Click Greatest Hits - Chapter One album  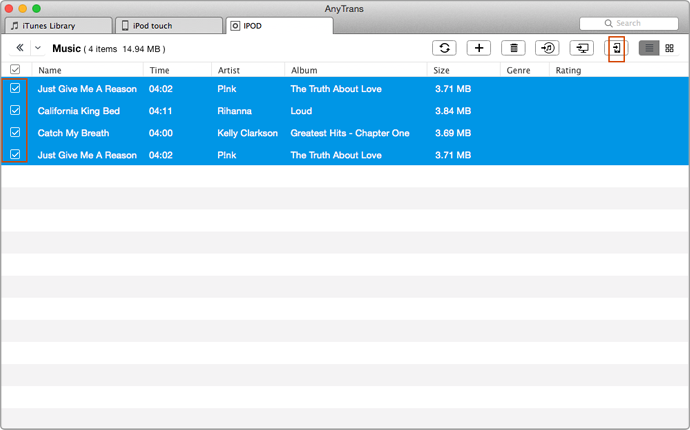click(350, 133)
